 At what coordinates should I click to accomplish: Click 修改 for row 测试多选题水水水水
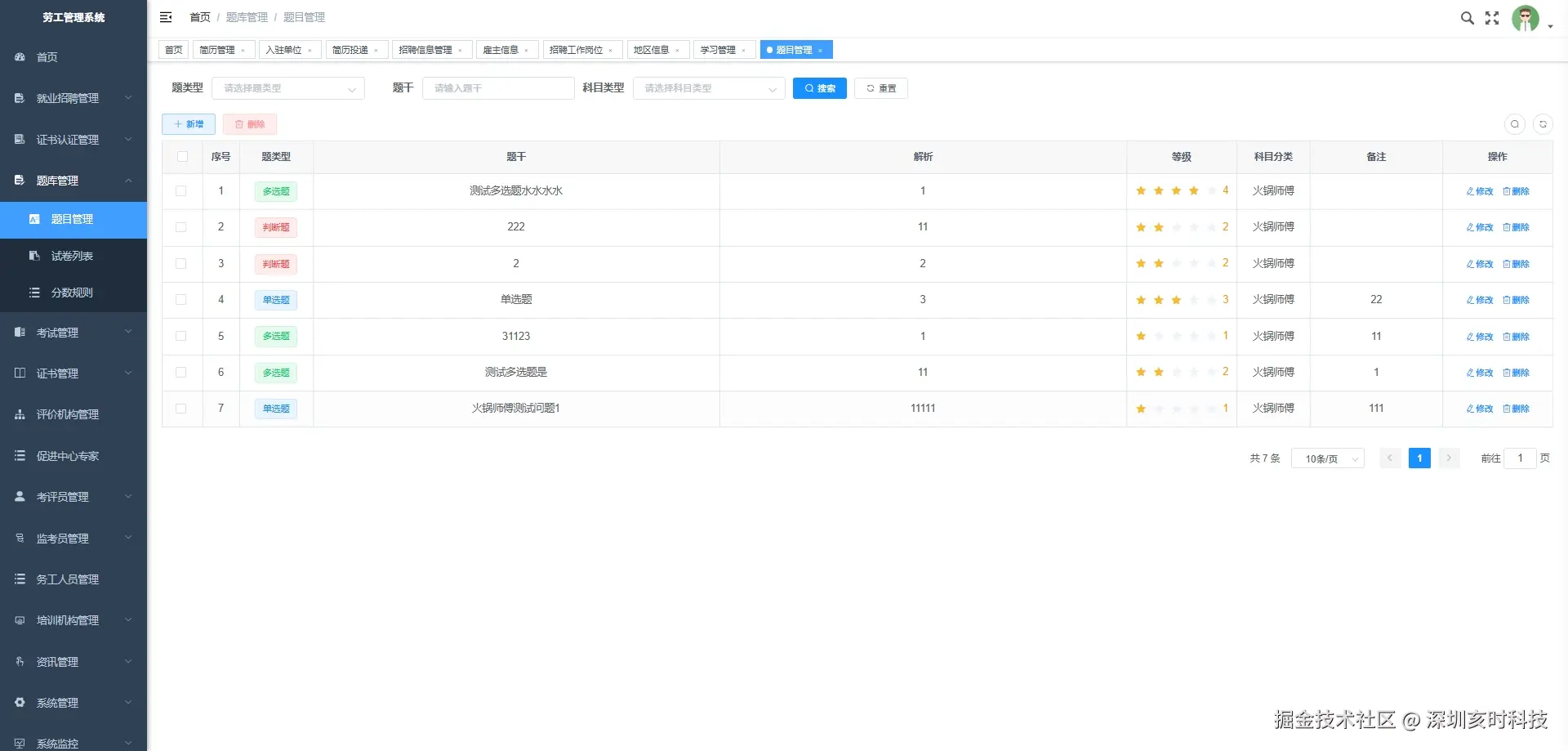pos(1480,191)
